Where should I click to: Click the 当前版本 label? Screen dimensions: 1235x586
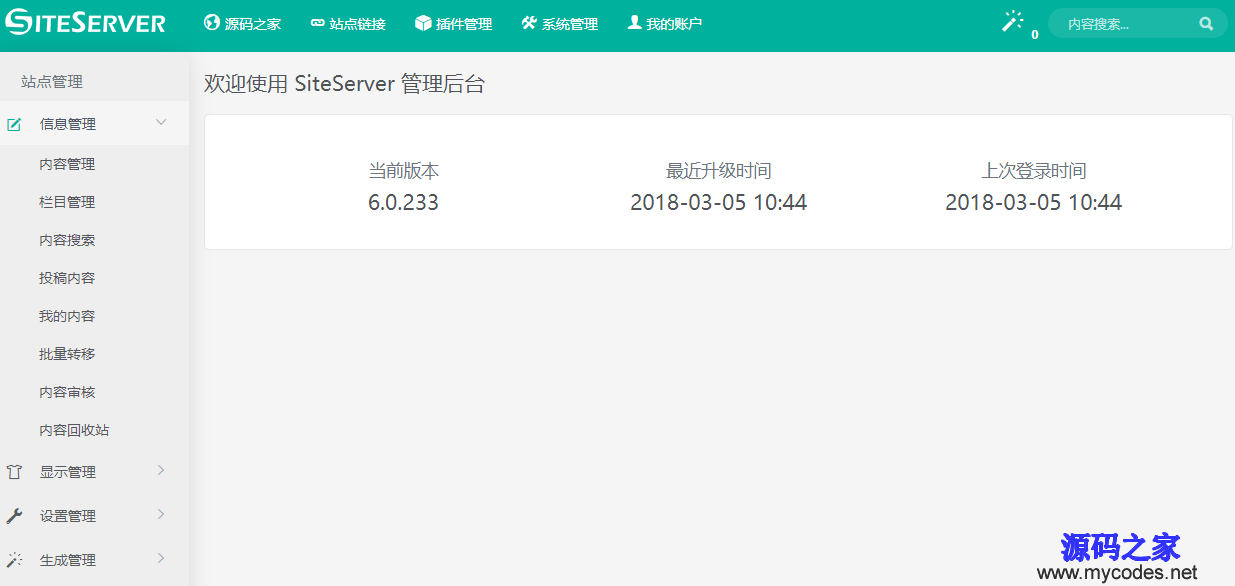[404, 171]
